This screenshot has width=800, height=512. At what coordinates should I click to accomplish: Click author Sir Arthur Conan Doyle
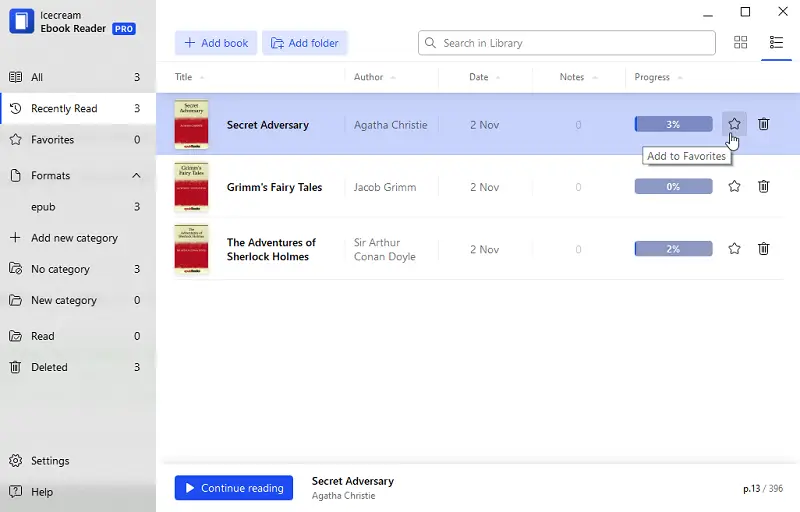click(x=385, y=249)
